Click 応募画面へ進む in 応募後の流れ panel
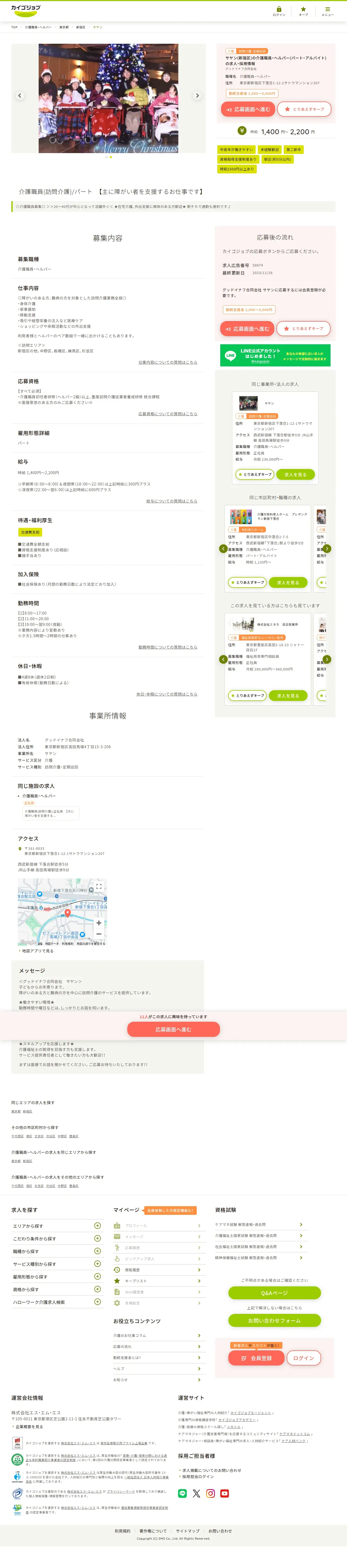The height and width of the screenshot is (1568, 347). coord(247,329)
